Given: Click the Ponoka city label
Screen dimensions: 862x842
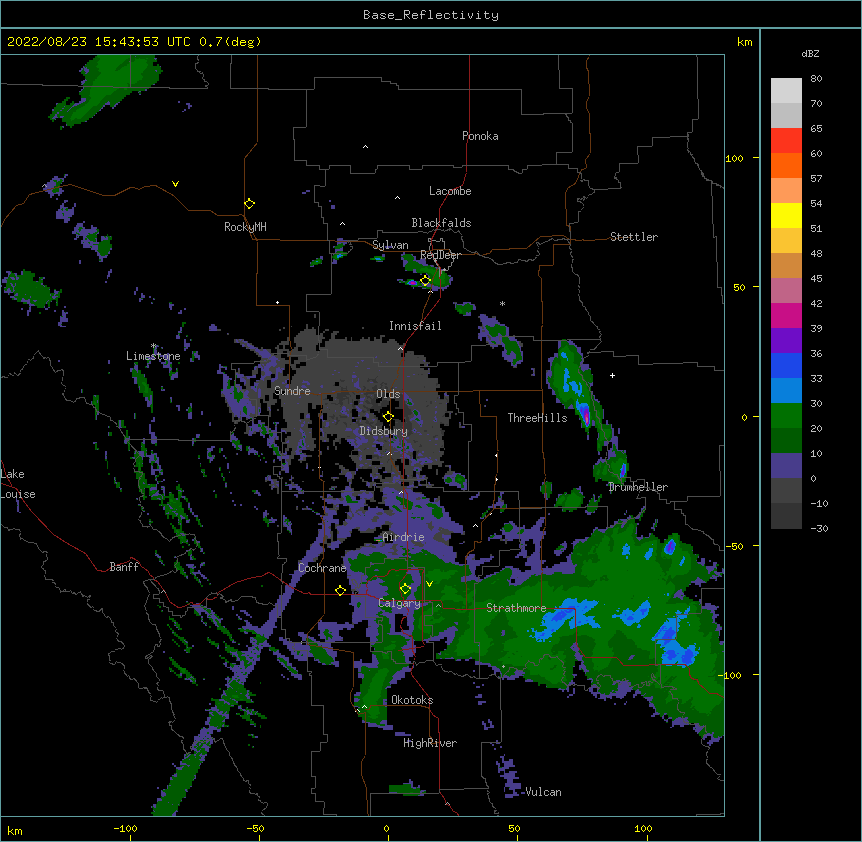Looking at the screenshot, I should click(x=480, y=136).
